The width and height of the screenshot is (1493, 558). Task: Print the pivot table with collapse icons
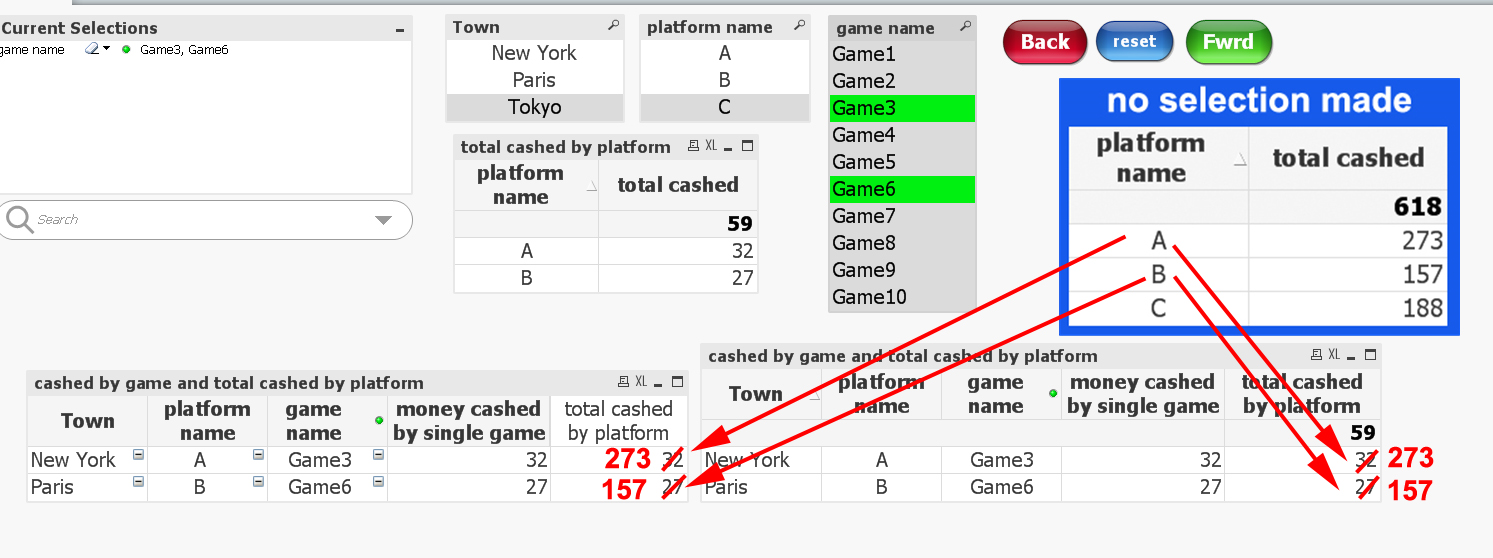(623, 382)
